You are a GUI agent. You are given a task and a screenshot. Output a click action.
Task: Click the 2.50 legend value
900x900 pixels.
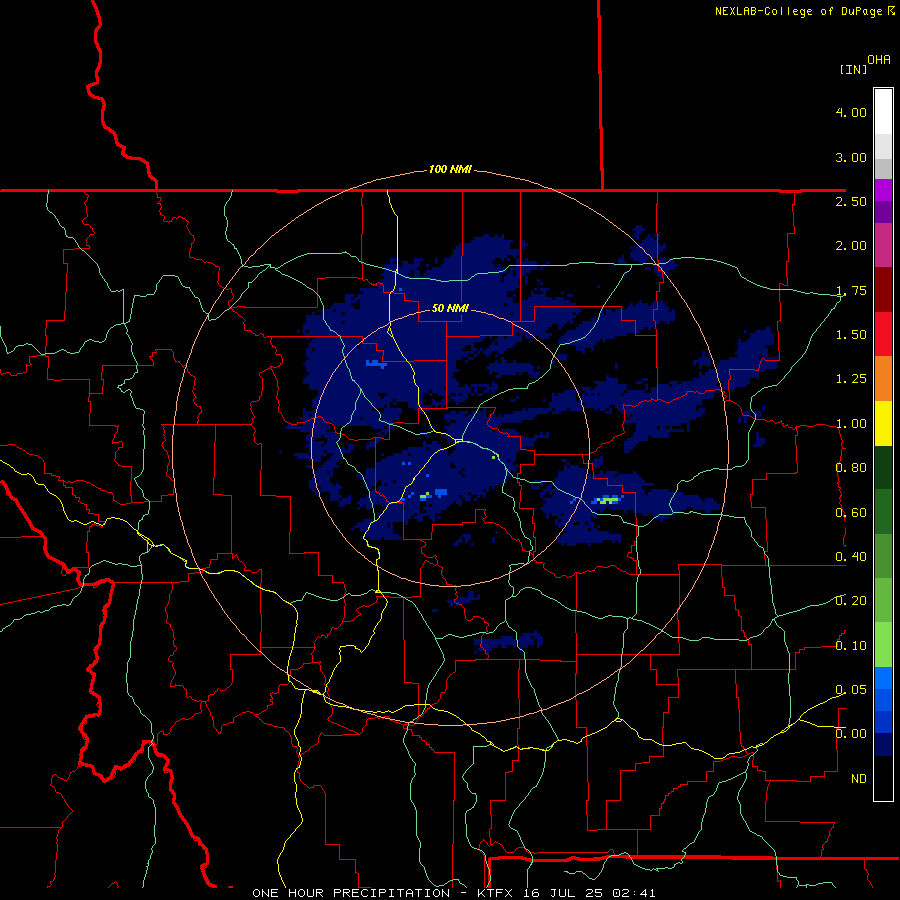pos(851,201)
